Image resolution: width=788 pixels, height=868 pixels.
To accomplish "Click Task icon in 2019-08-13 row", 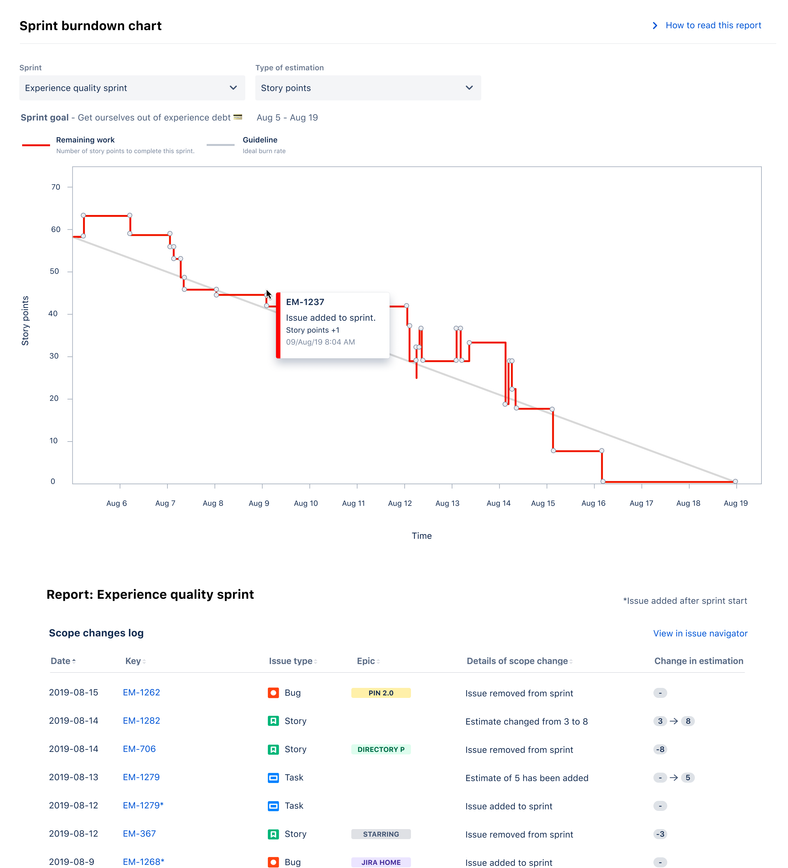I will pos(274,778).
